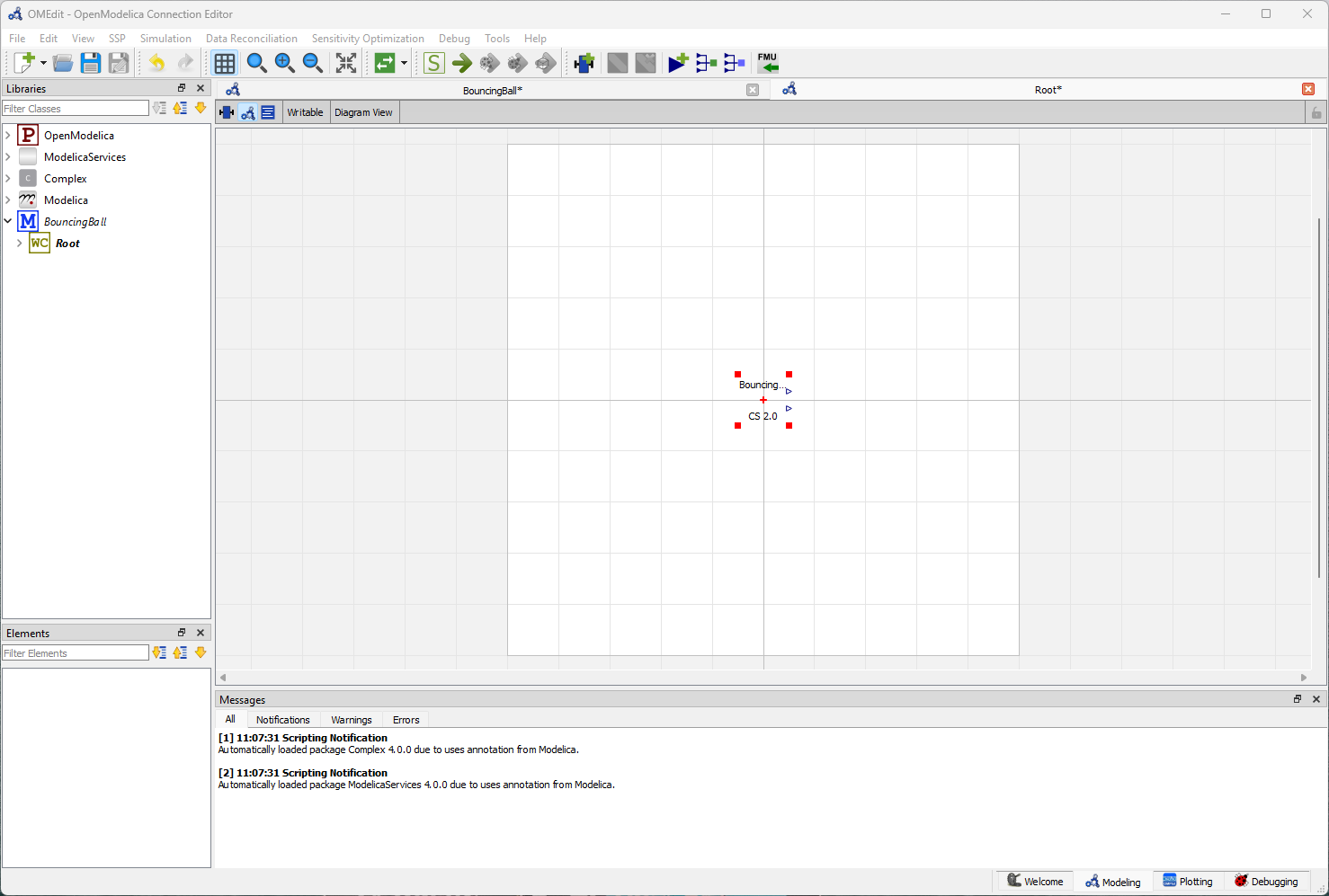Click the fit-to-view toolbar icon

click(346, 63)
